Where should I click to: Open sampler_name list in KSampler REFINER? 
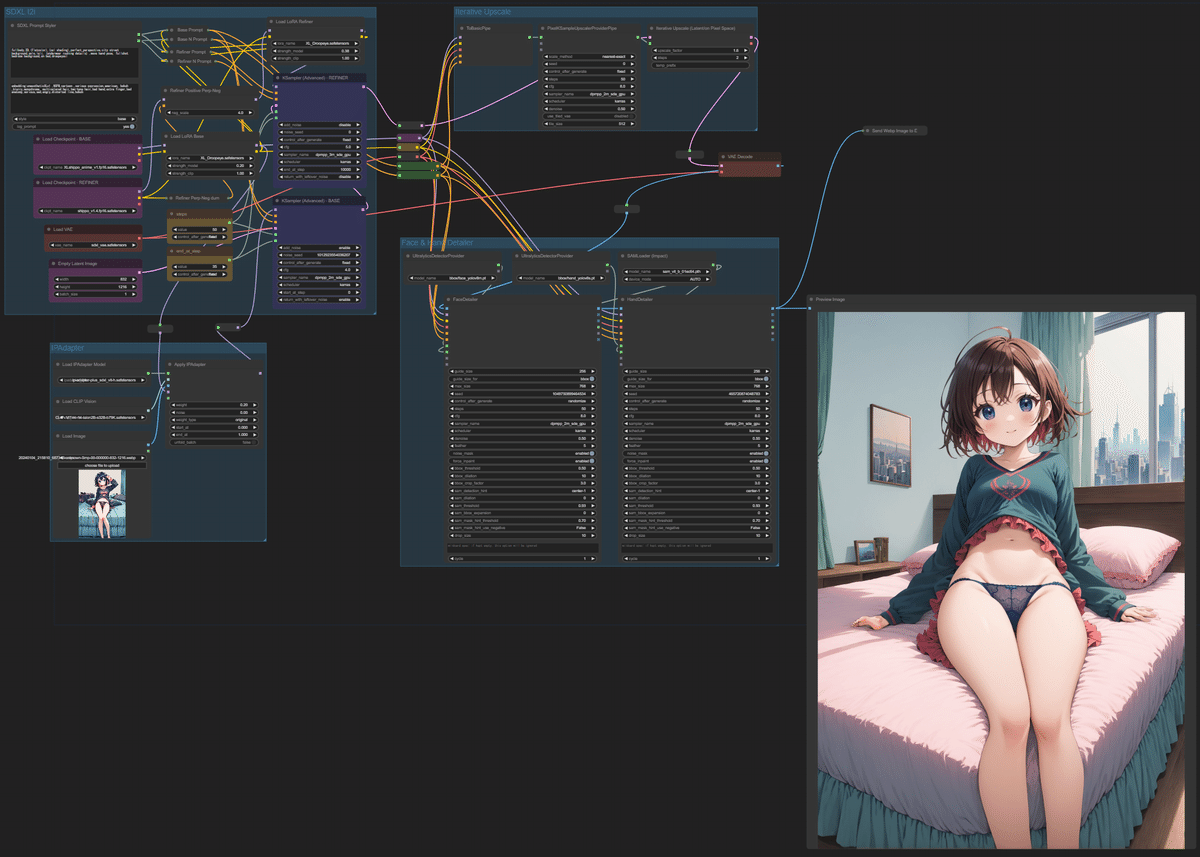pyautogui.click(x=319, y=154)
